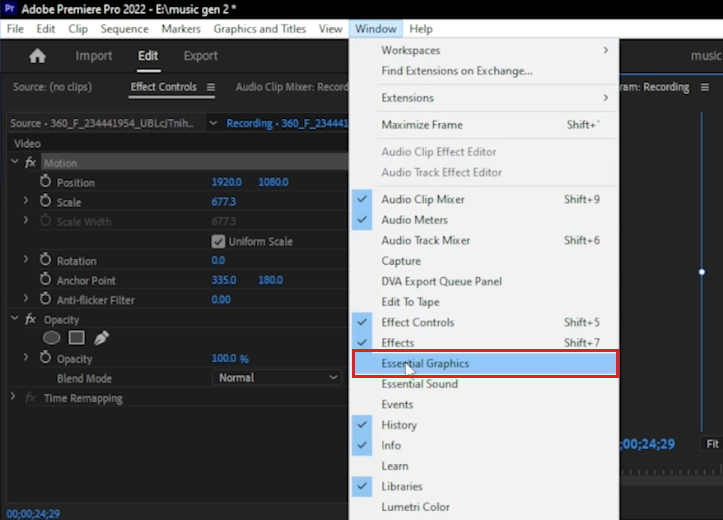
Task: Click Recording sequence clip link
Action: point(287,124)
